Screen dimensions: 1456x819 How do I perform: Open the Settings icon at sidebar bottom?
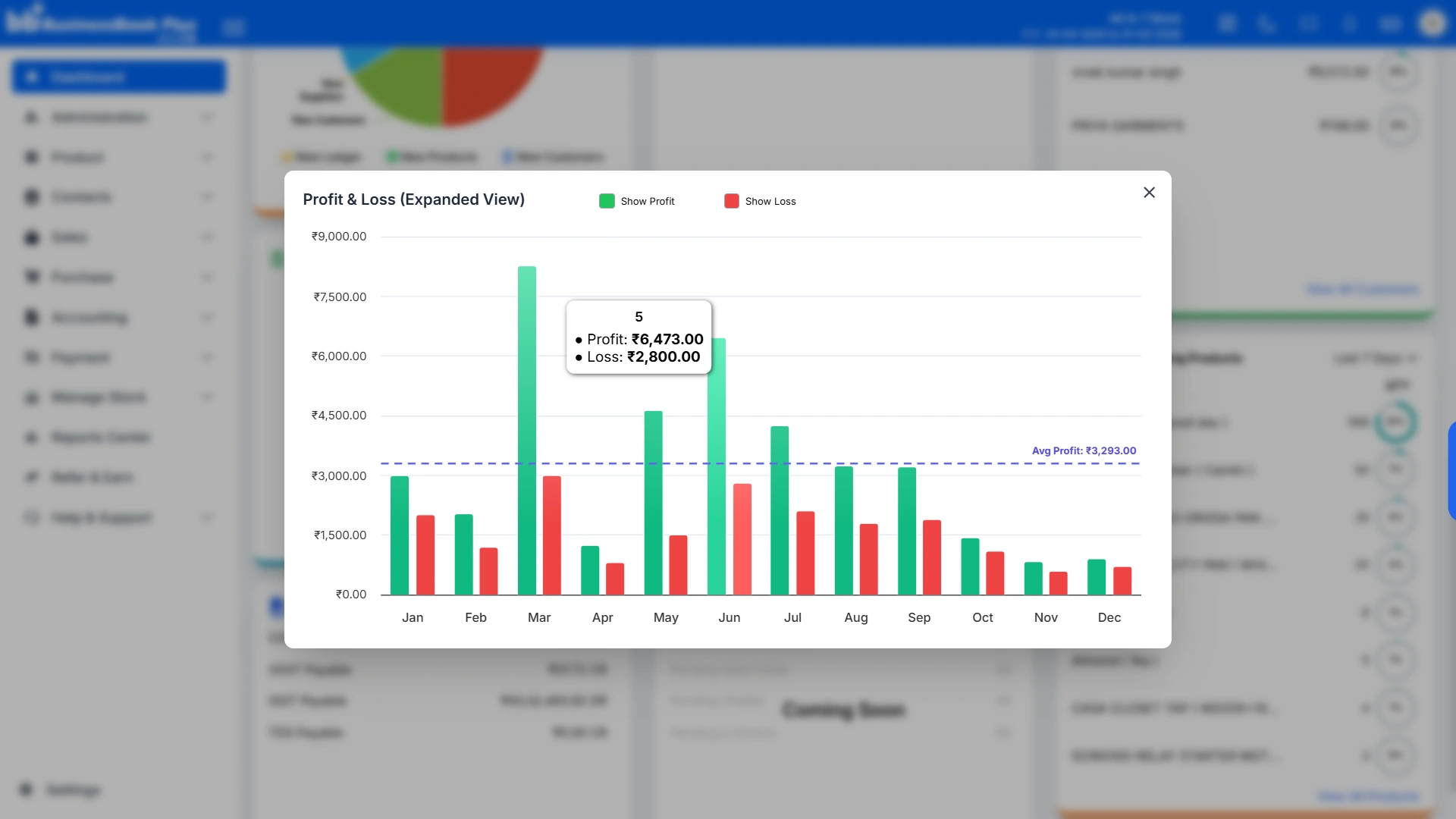click(x=27, y=789)
